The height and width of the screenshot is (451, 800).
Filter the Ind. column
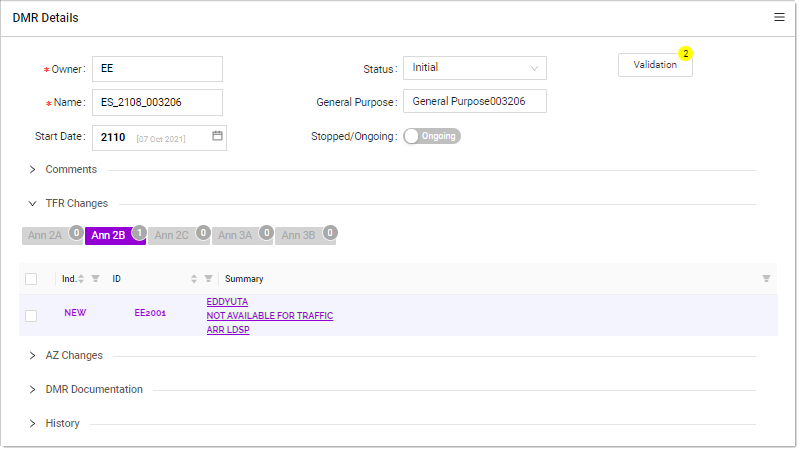coord(96,279)
